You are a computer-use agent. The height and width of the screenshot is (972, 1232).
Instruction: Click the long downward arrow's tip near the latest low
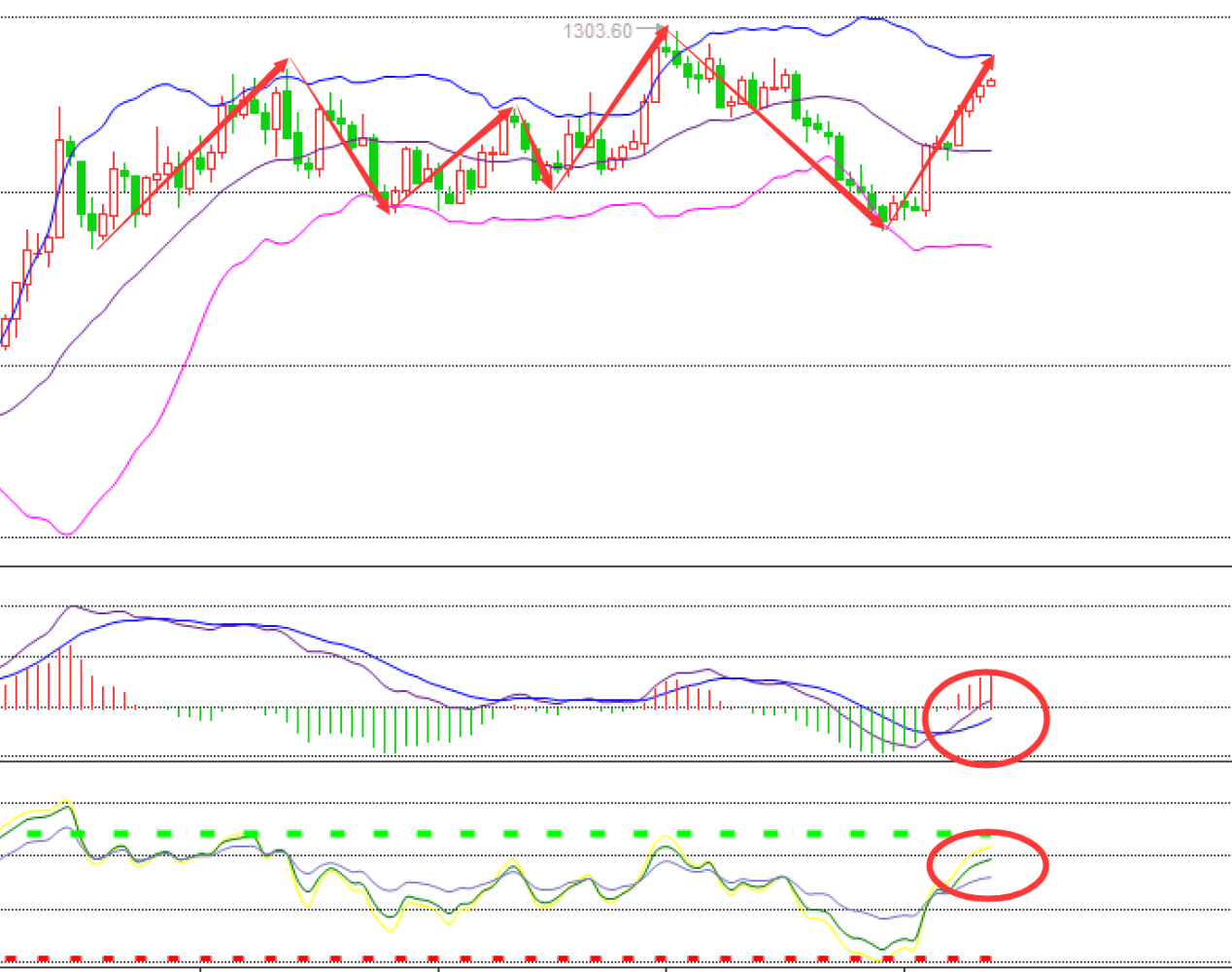coord(880,224)
